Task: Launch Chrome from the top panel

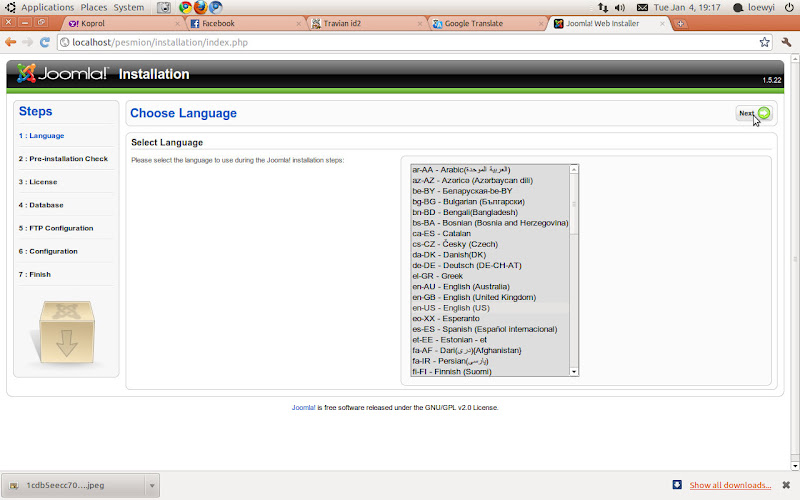Action: pos(185,7)
